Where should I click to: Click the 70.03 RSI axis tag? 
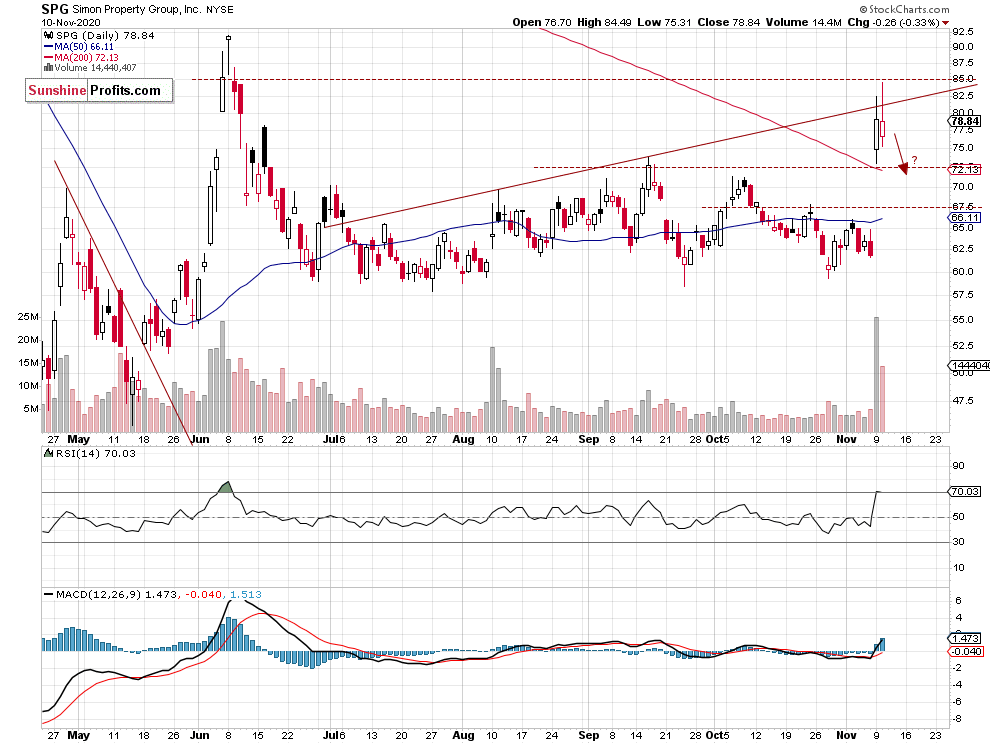click(x=965, y=491)
